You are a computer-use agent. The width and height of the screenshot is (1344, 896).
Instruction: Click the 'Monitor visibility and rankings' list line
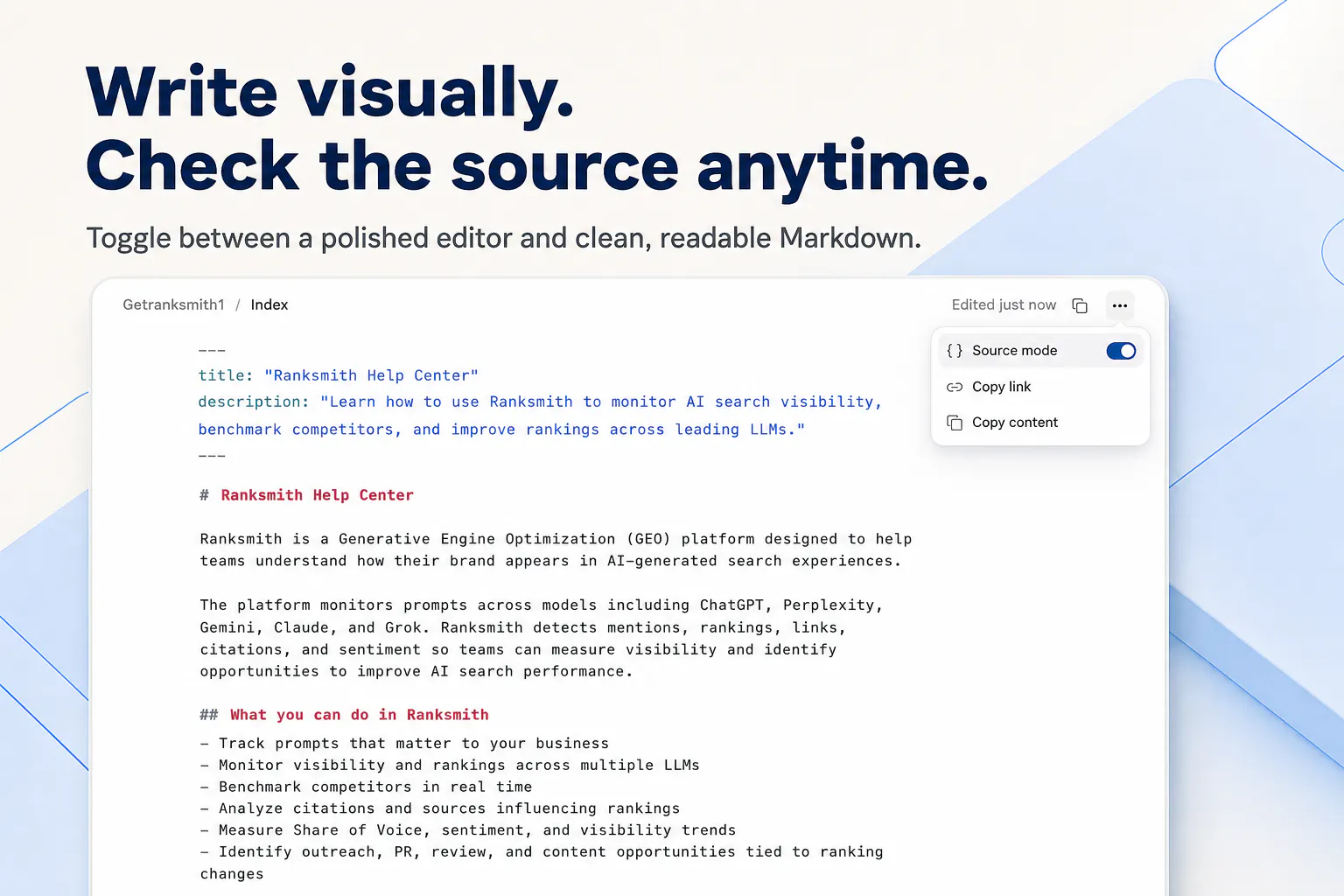pyautogui.click(x=450, y=765)
